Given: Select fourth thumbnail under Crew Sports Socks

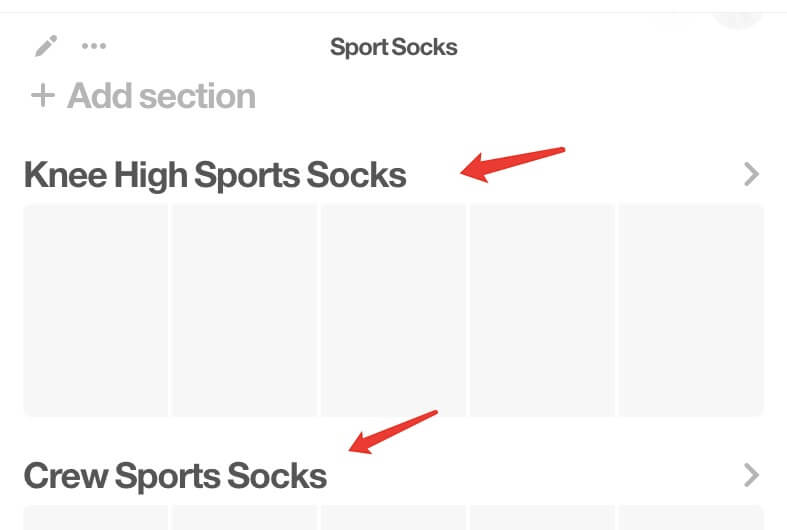Looking at the screenshot, I should pyautogui.click(x=542, y=518).
